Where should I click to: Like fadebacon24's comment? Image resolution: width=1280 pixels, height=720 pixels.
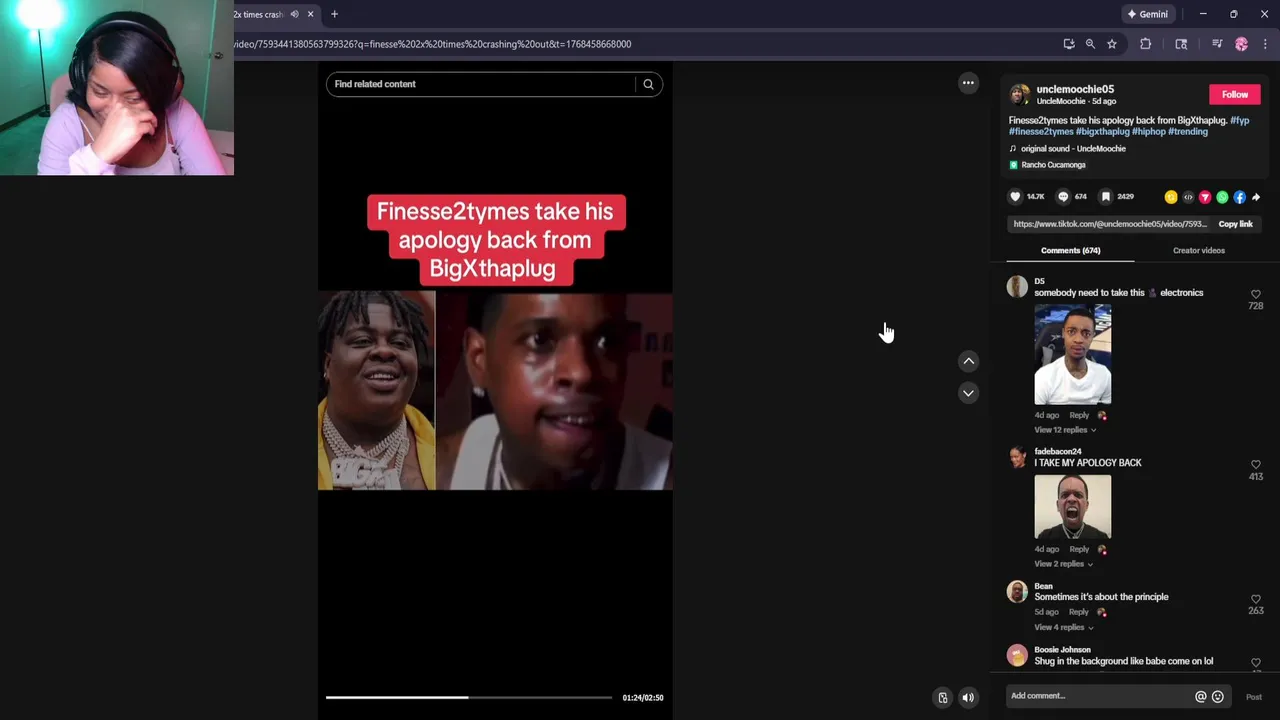[x=1256, y=465]
